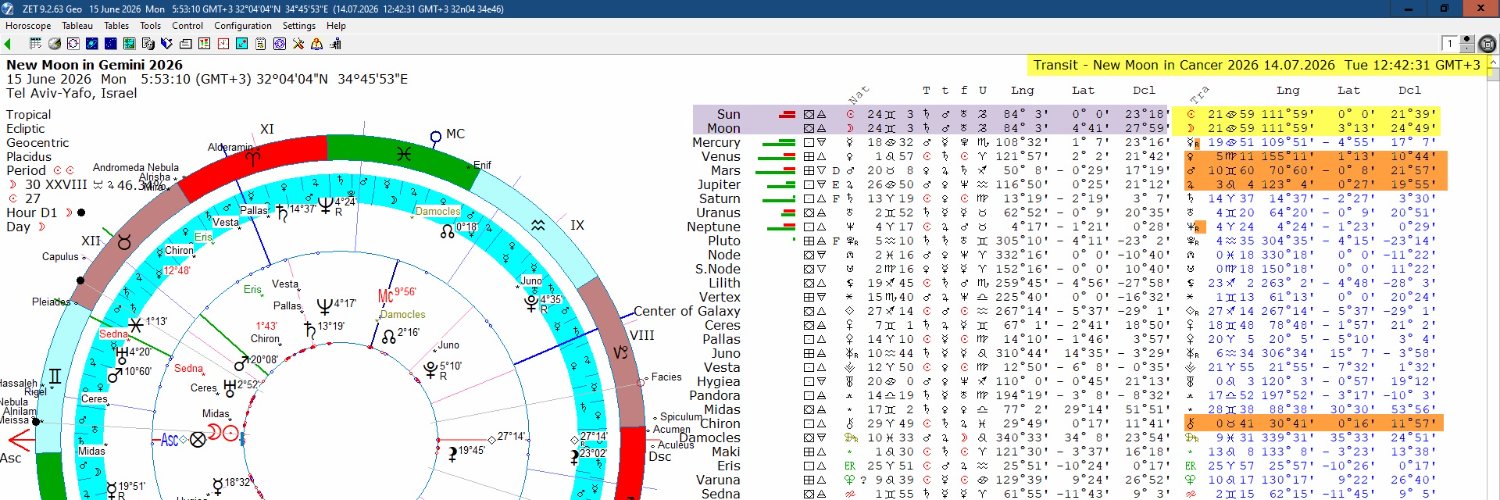Select the Center of Galaxy row label
Screen dimensions: 1500x500
687,311
